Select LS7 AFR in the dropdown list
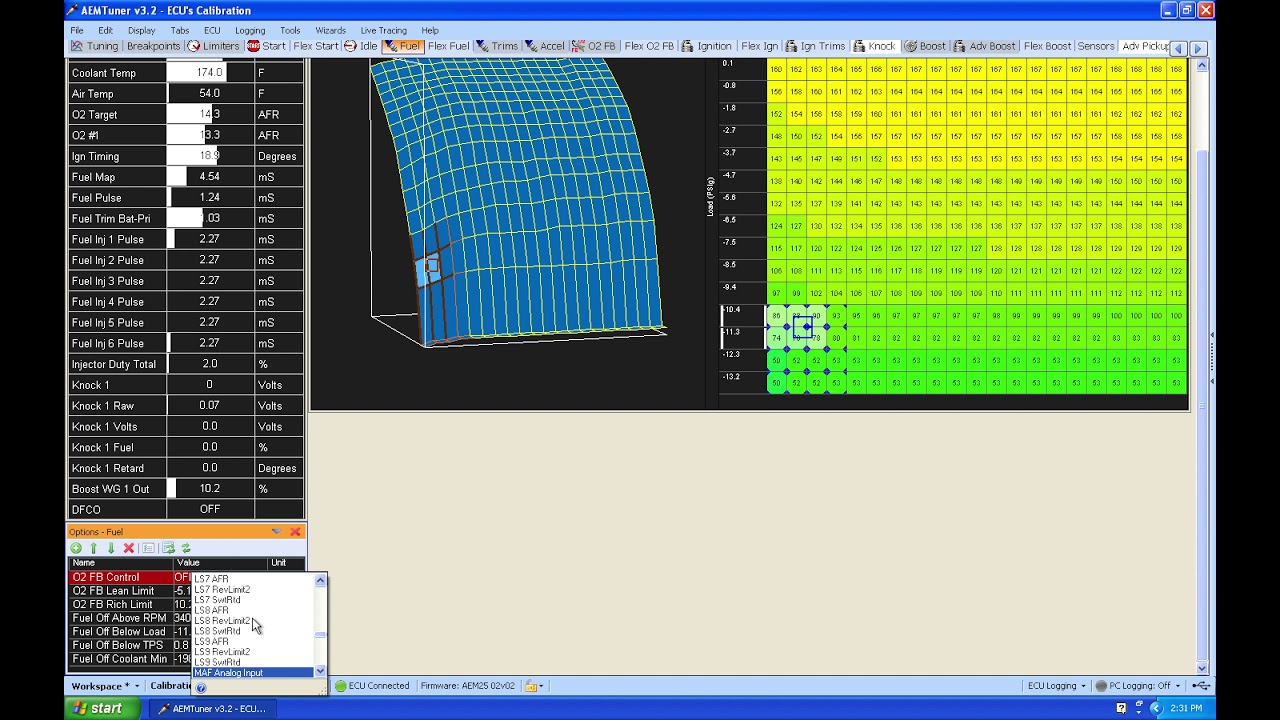 coord(253,579)
